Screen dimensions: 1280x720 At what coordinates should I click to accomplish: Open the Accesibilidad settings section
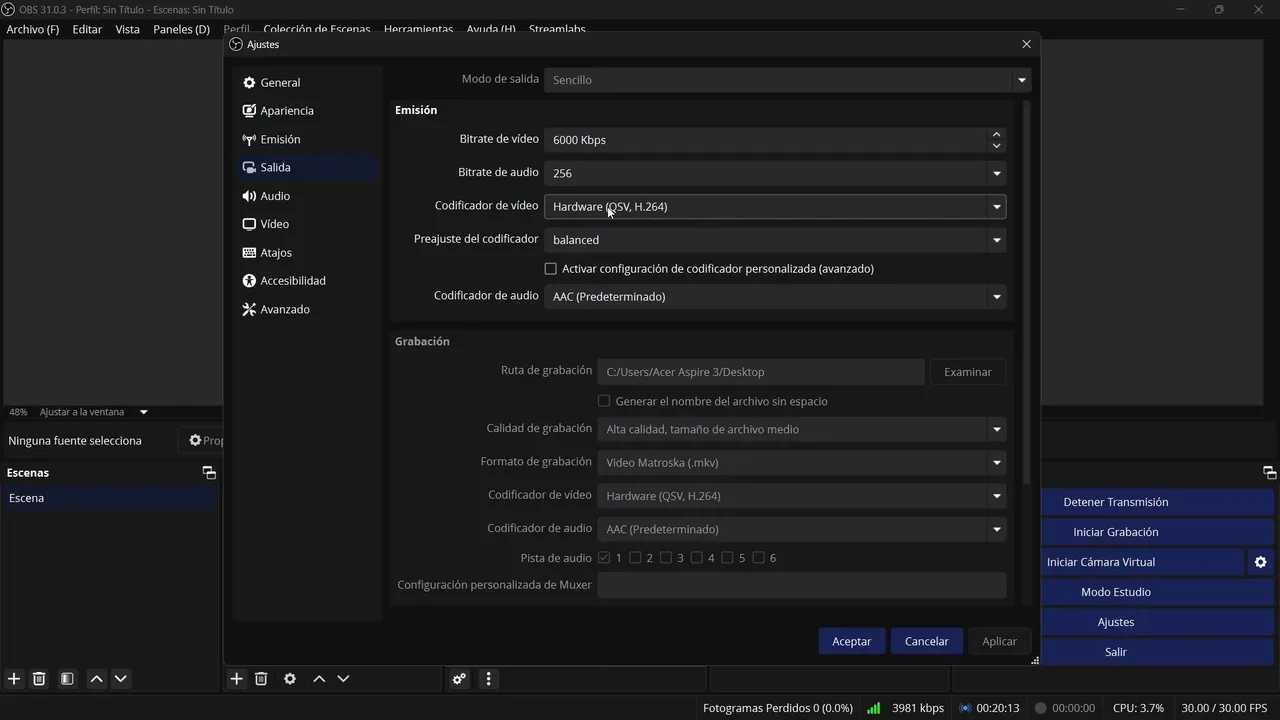[306, 281]
